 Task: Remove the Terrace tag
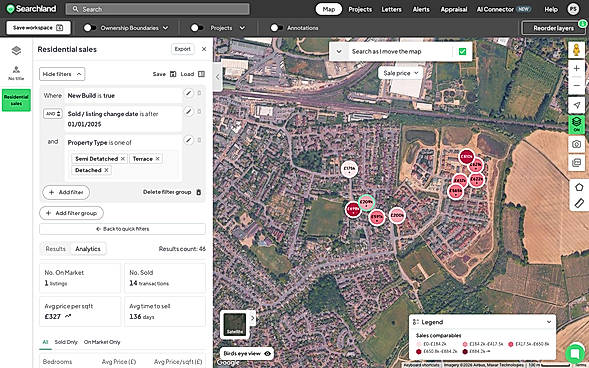[157, 159]
